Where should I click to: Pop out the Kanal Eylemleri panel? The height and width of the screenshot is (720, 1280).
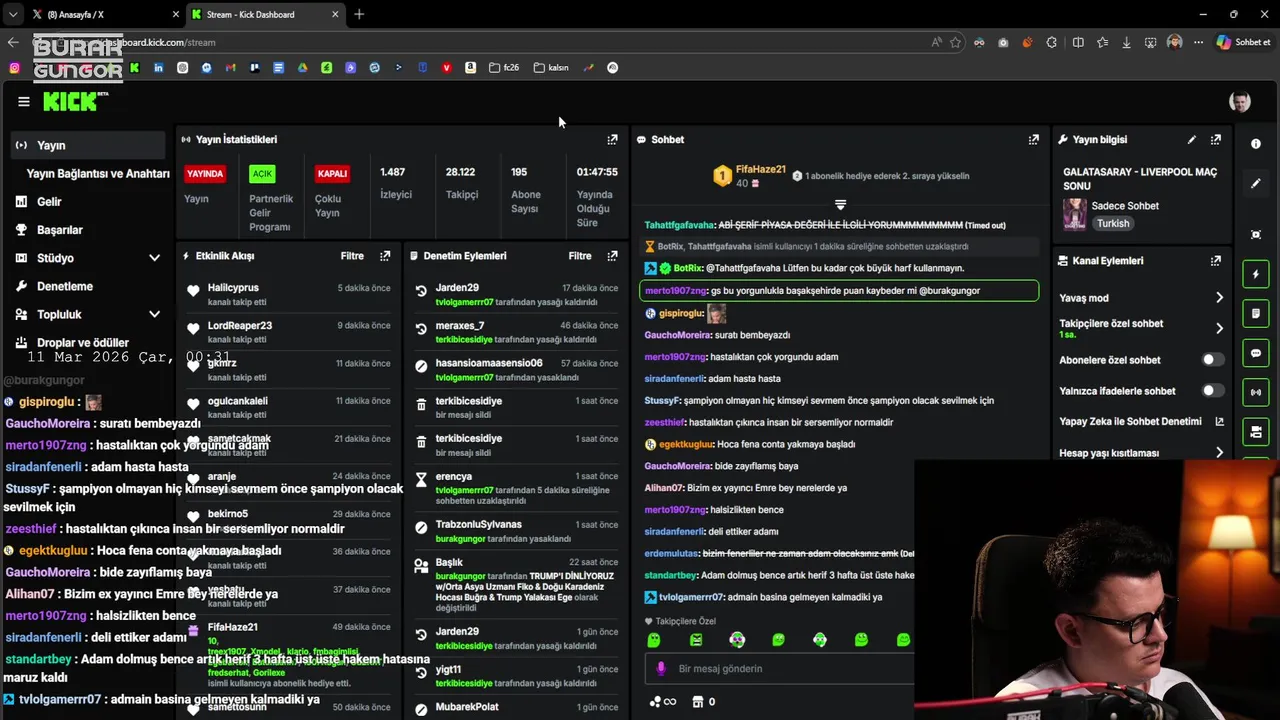[x=1216, y=261]
